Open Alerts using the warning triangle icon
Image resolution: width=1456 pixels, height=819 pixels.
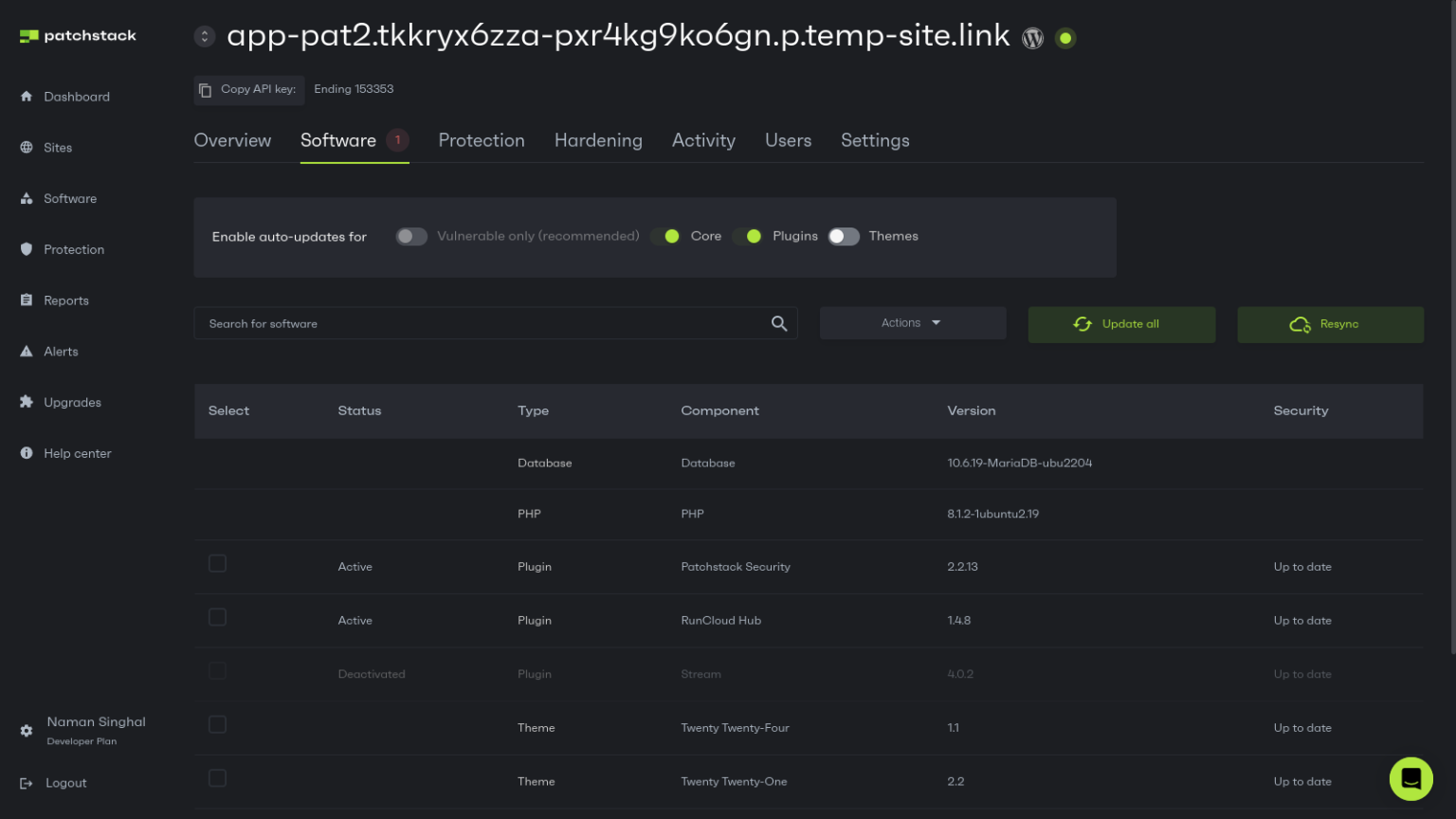click(x=27, y=351)
